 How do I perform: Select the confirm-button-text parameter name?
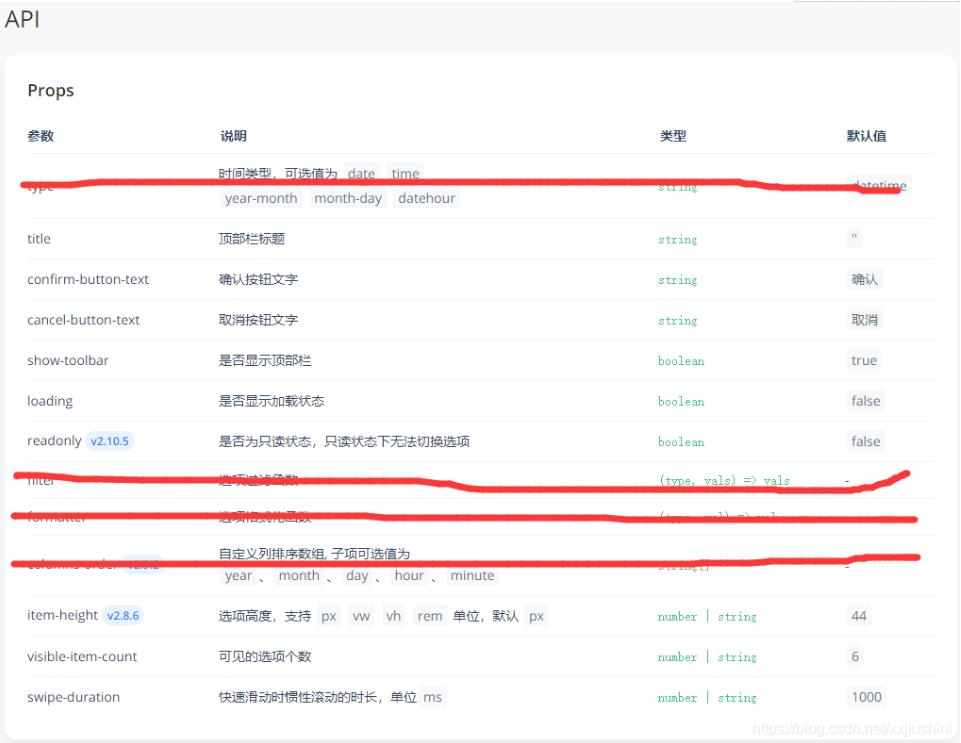click(x=88, y=279)
